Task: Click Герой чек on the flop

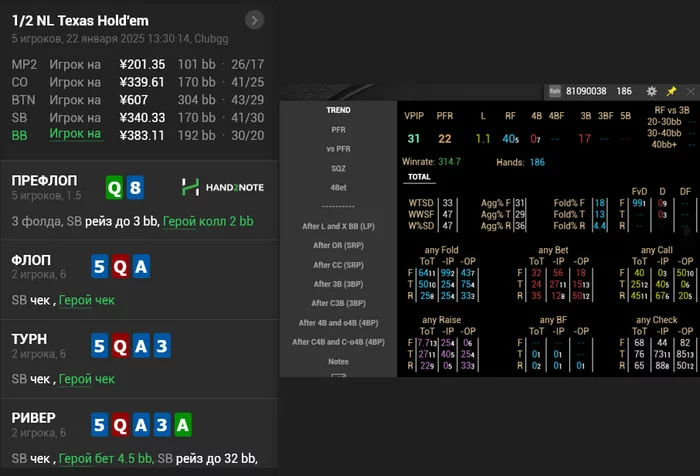Action: (x=87, y=301)
